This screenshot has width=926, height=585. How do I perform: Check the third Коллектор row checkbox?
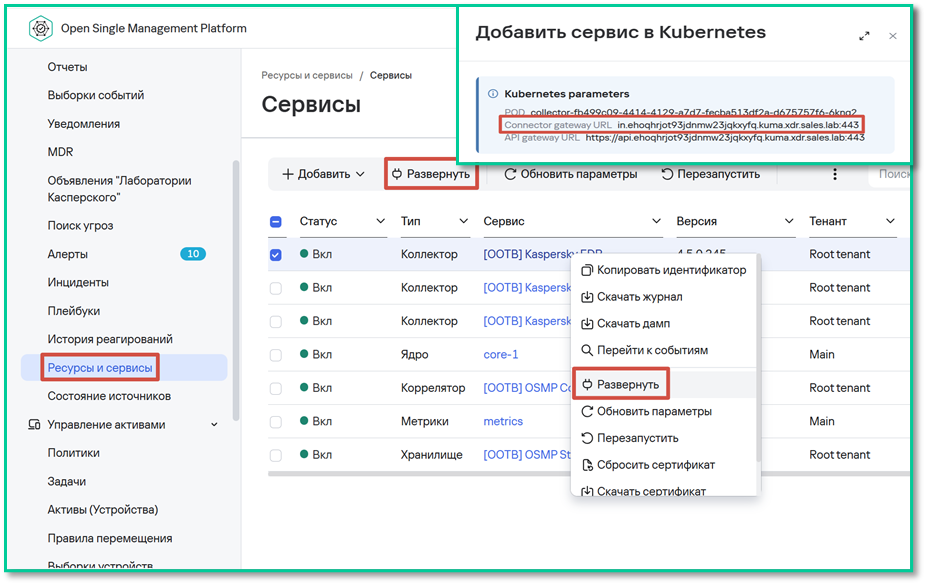tap(276, 322)
